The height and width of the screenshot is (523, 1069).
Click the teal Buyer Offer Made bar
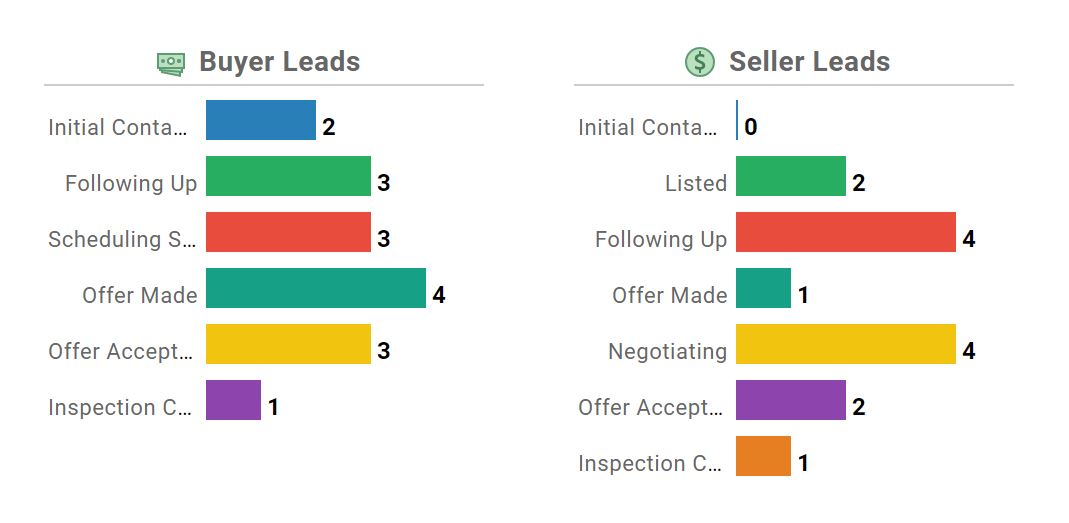315,288
